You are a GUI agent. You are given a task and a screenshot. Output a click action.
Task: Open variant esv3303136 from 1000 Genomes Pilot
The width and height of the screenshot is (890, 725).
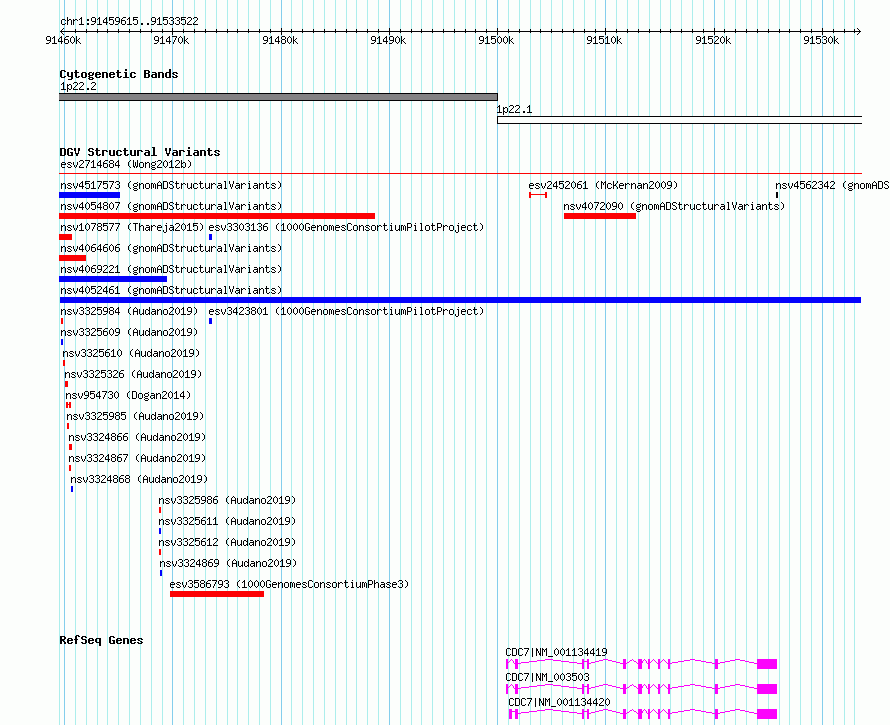click(x=346, y=227)
